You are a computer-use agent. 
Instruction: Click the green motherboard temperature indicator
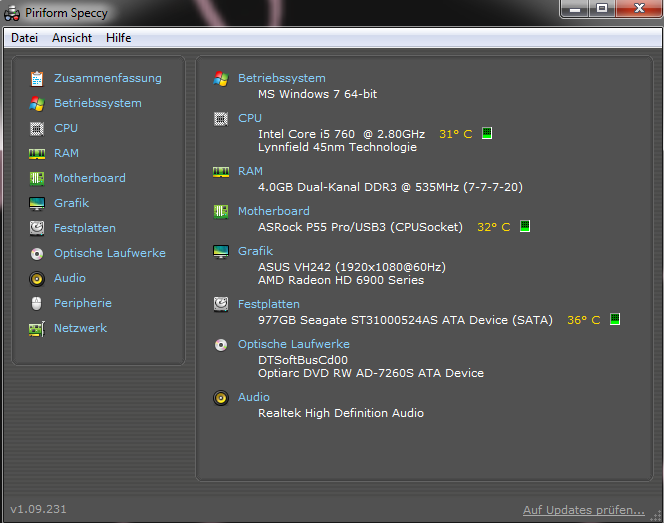point(525,226)
